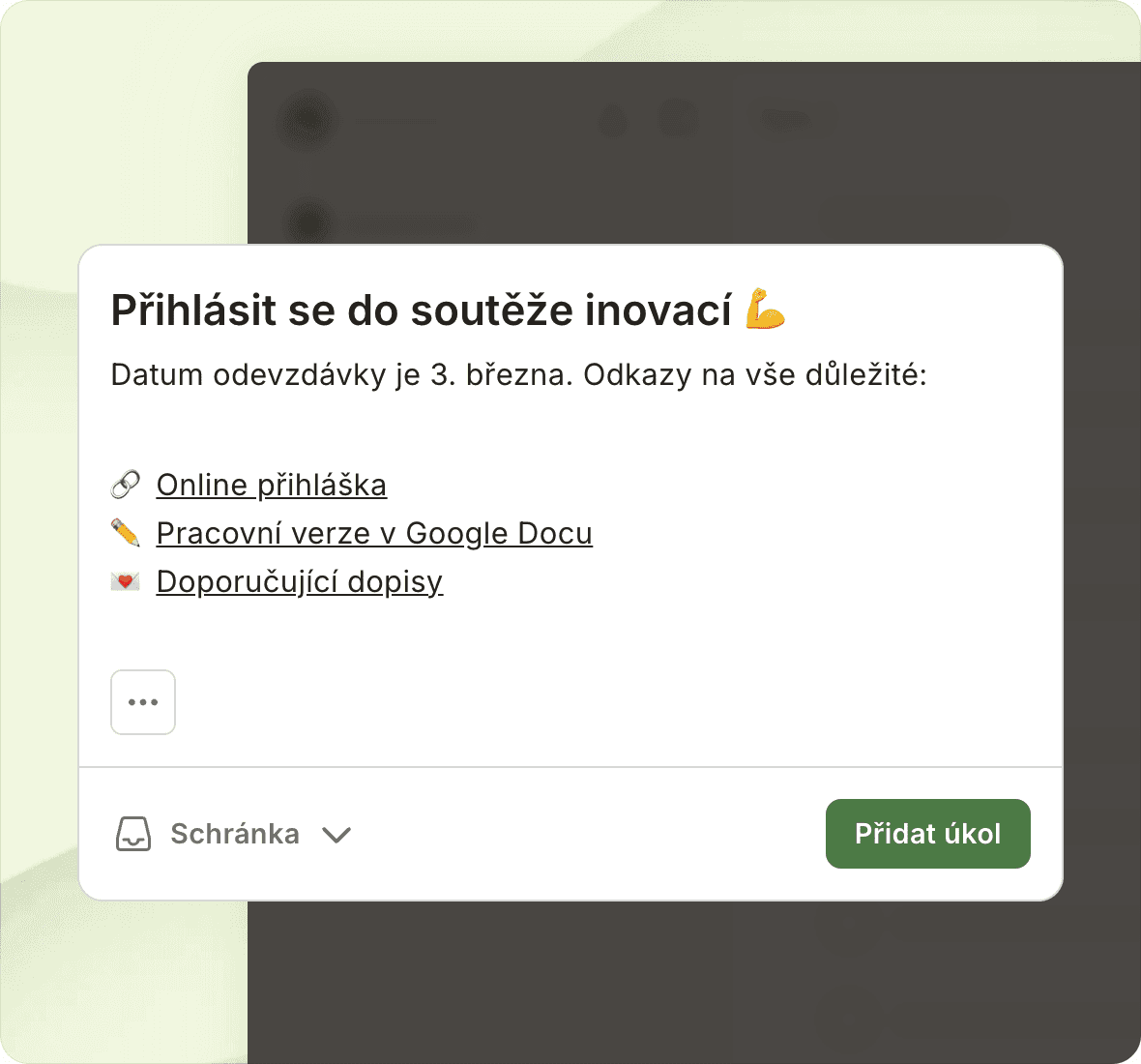Screen dimensions: 1141x1064
Task: Open the three-dots more options button
Action: (143, 702)
